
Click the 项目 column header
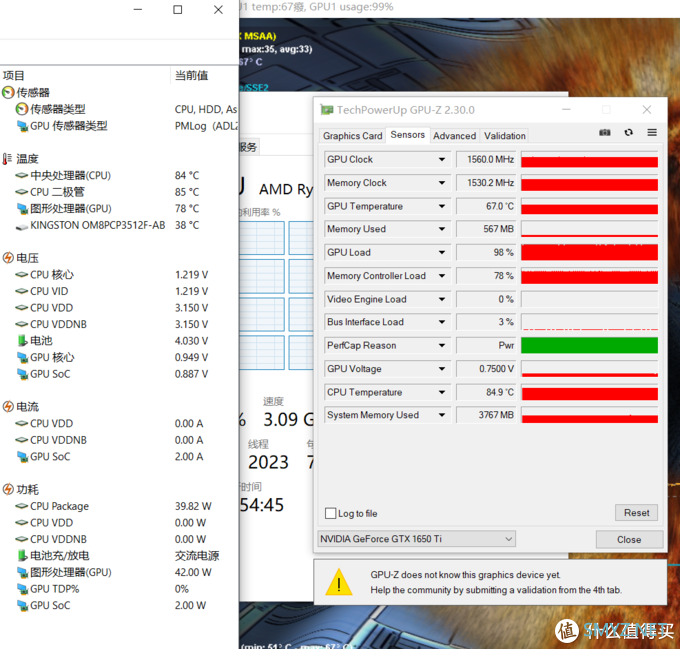click(14, 75)
